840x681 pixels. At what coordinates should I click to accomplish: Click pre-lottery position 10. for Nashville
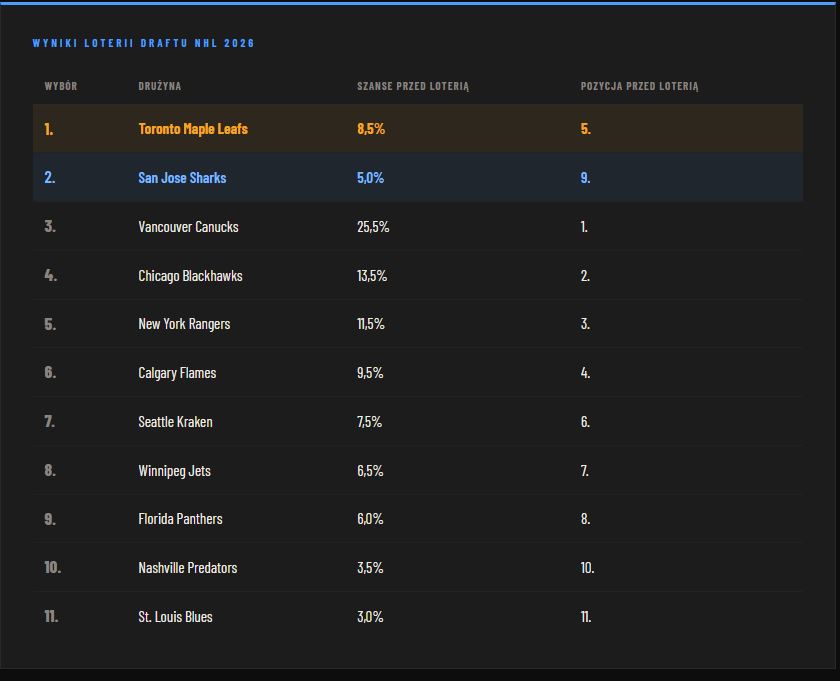tap(588, 567)
